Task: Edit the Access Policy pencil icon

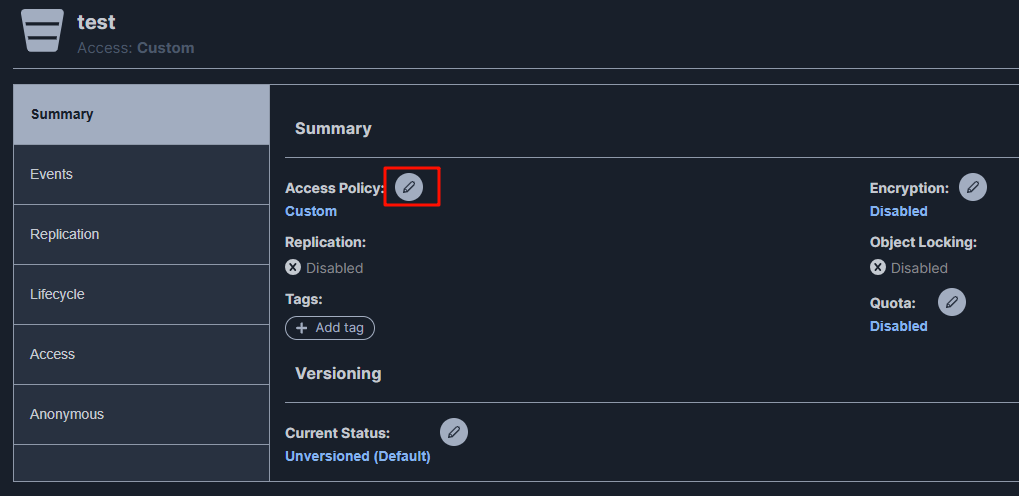Action: [x=409, y=187]
